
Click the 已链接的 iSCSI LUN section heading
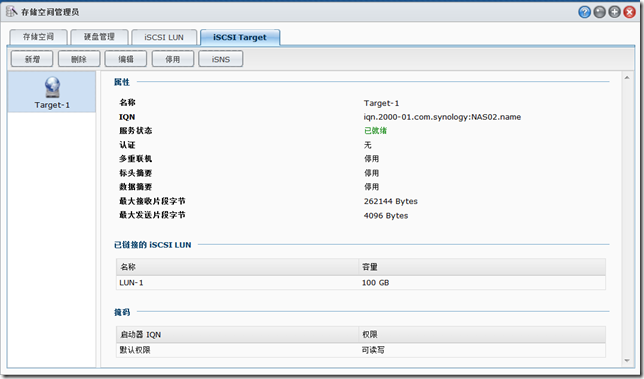tap(153, 245)
